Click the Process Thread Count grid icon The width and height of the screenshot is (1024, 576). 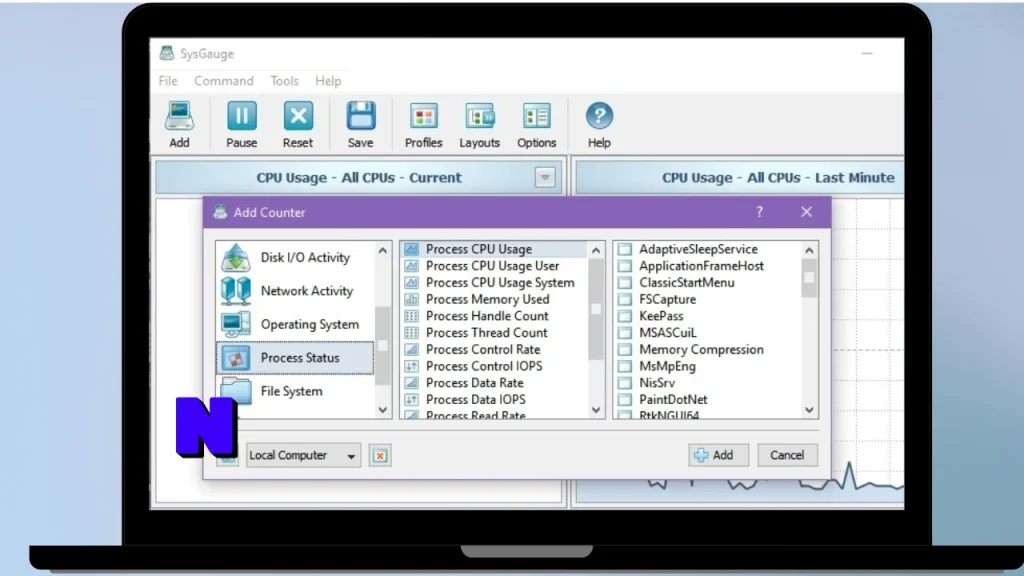(x=411, y=332)
